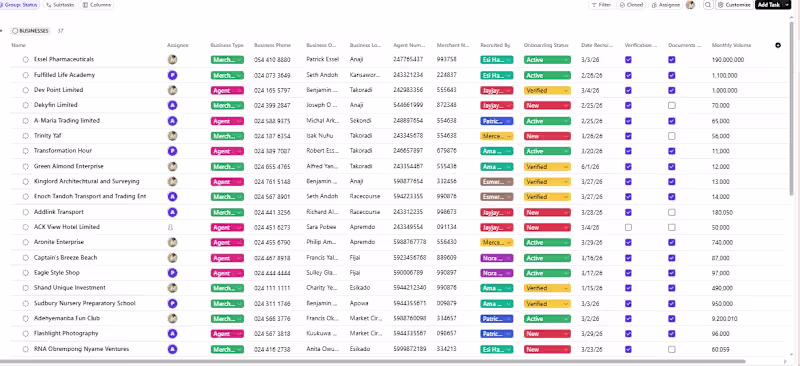
Task: Click the Onboarding Status column header
Action: [545, 45]
